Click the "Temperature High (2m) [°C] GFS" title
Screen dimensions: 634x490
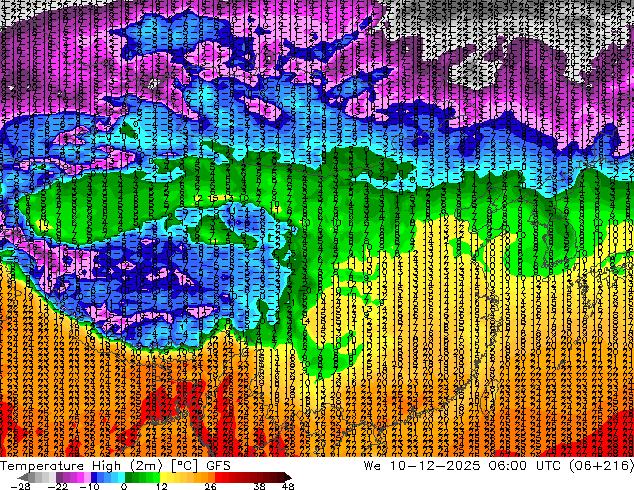tap(115, 466)
